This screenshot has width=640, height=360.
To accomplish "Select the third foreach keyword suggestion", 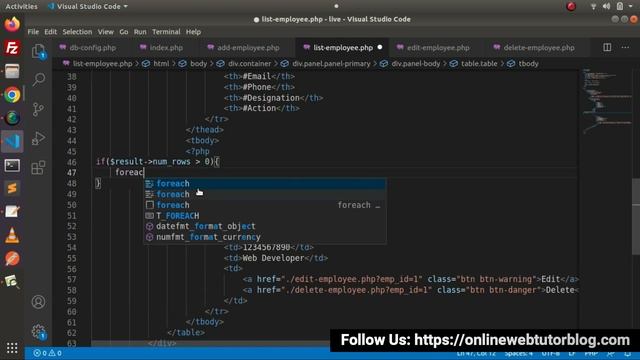I will point(264,205).
